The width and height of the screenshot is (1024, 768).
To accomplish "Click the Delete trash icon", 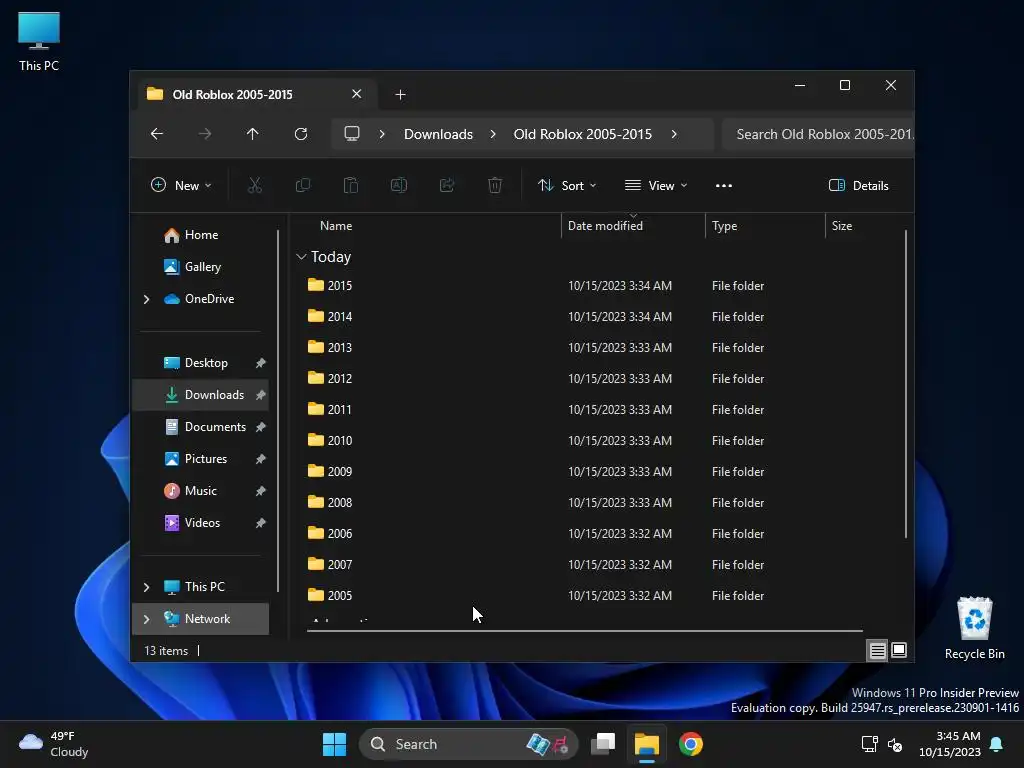I will pos(495,185).
